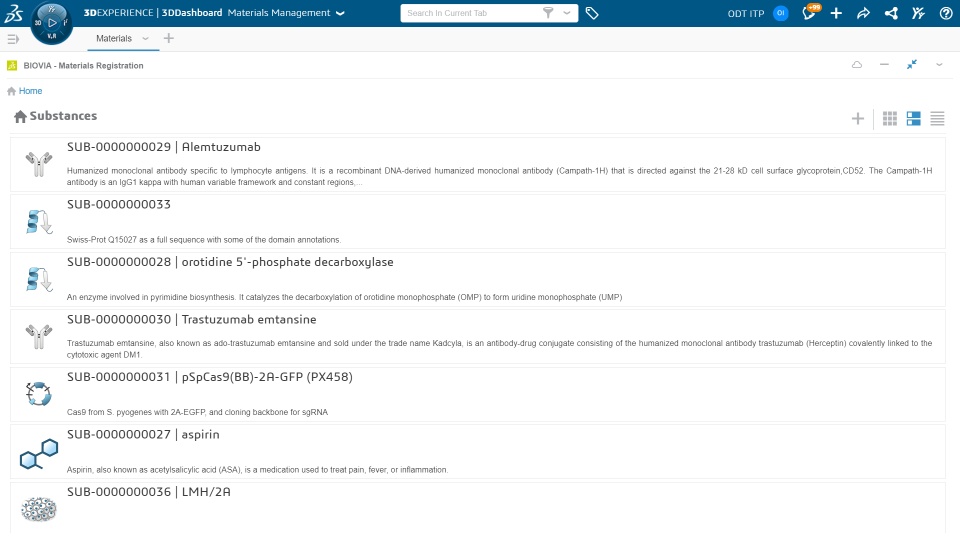960x540 pixels.
Task: Click the add plus icon in top bar
Action: tap(836, 13)
